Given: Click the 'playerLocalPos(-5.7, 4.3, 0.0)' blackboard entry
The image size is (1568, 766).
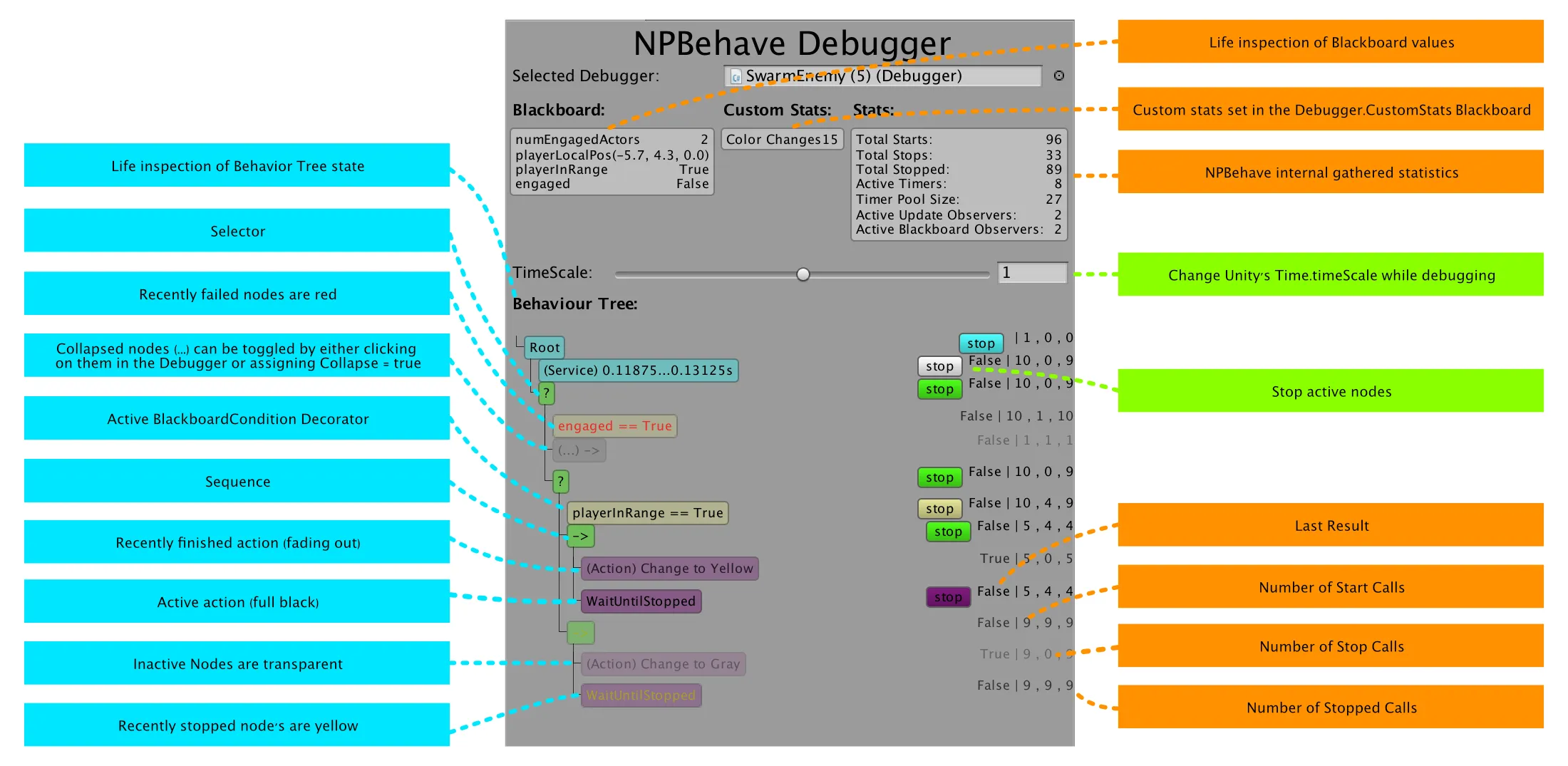Looking at the screenshot, I should (612, 155).
